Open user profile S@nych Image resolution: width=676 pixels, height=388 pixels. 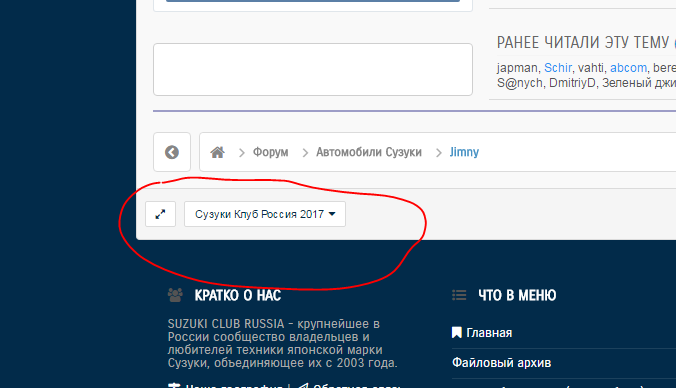[x=520, y=83]
